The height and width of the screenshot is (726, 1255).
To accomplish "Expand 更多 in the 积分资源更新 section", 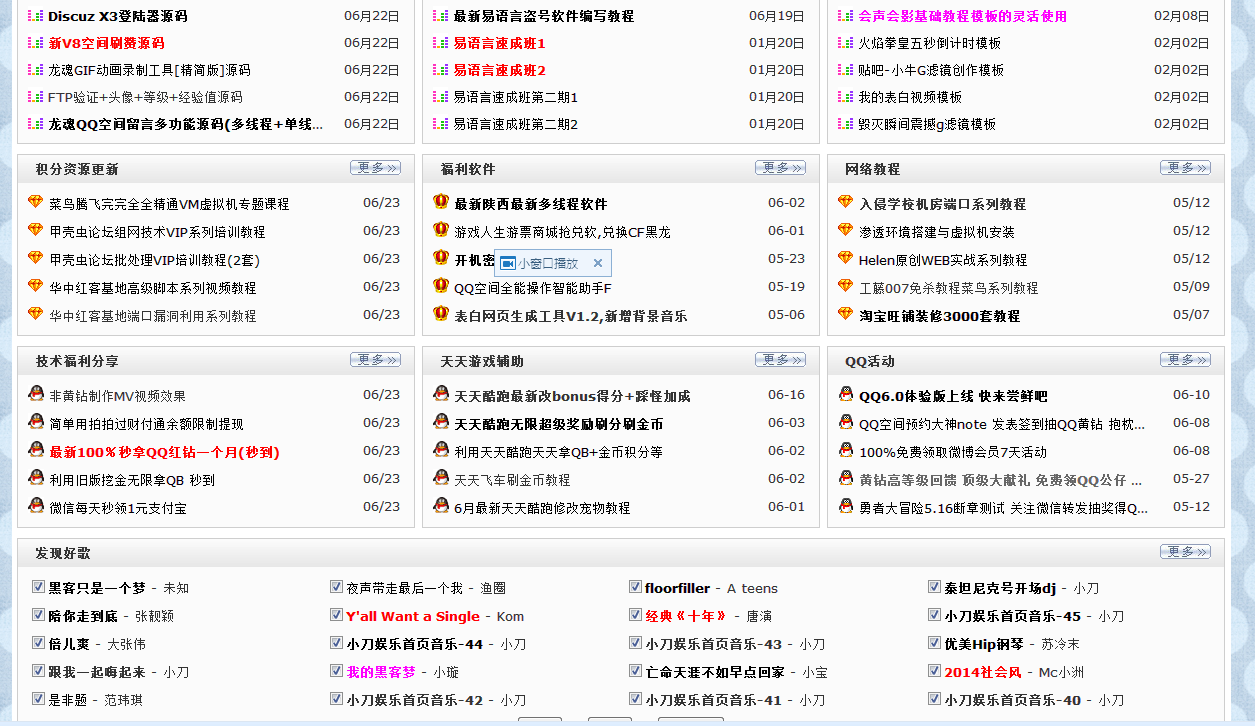I will [375, 168].
